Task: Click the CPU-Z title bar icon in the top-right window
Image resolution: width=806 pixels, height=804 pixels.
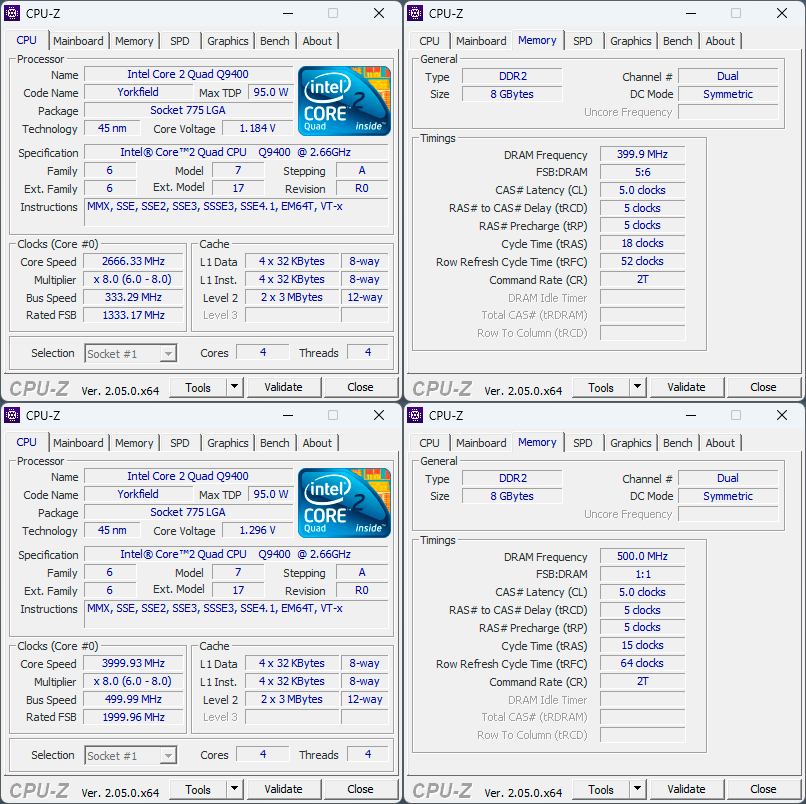Action: (415, 14)
